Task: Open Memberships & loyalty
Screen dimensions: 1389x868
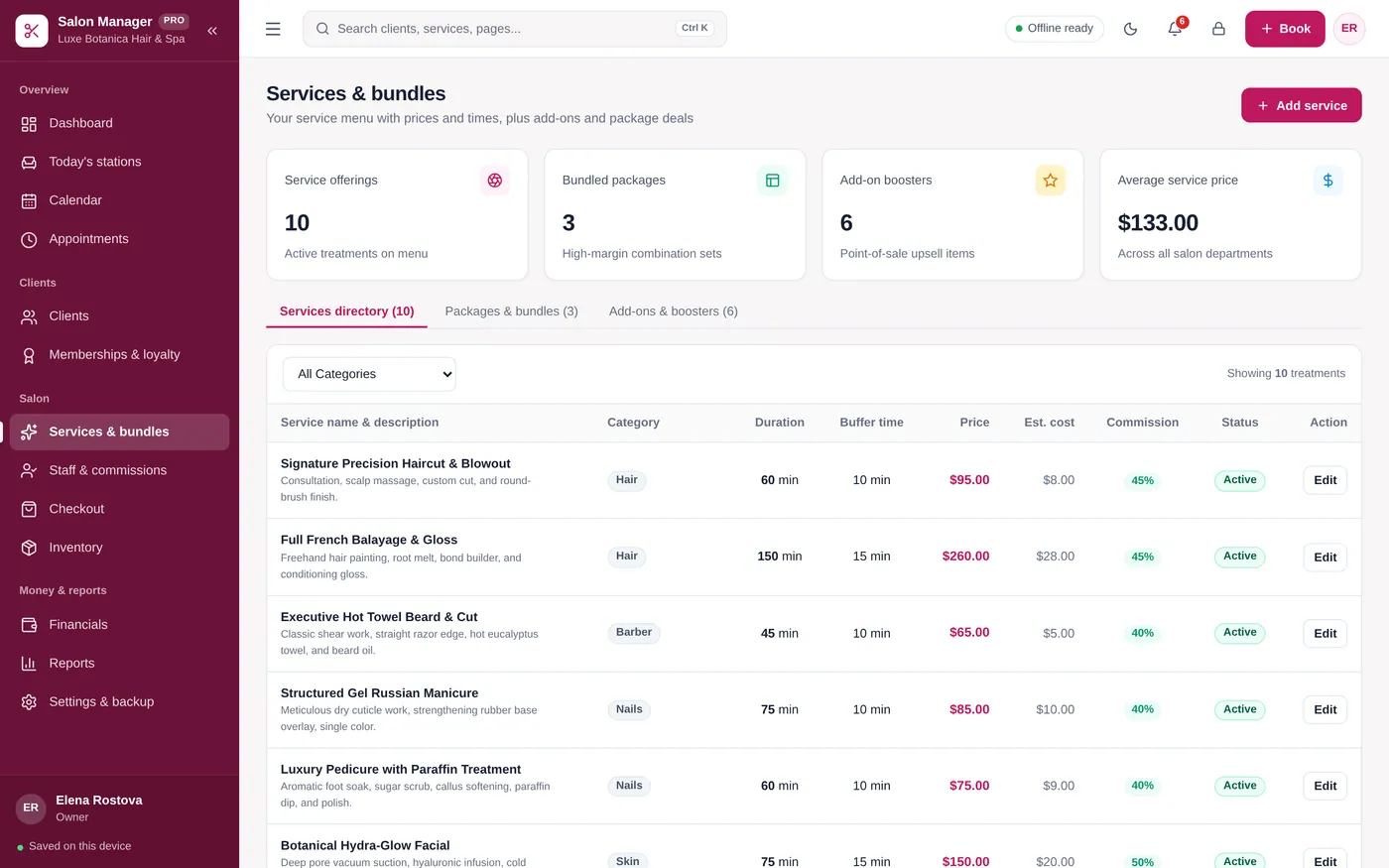Action: (119, 354)
